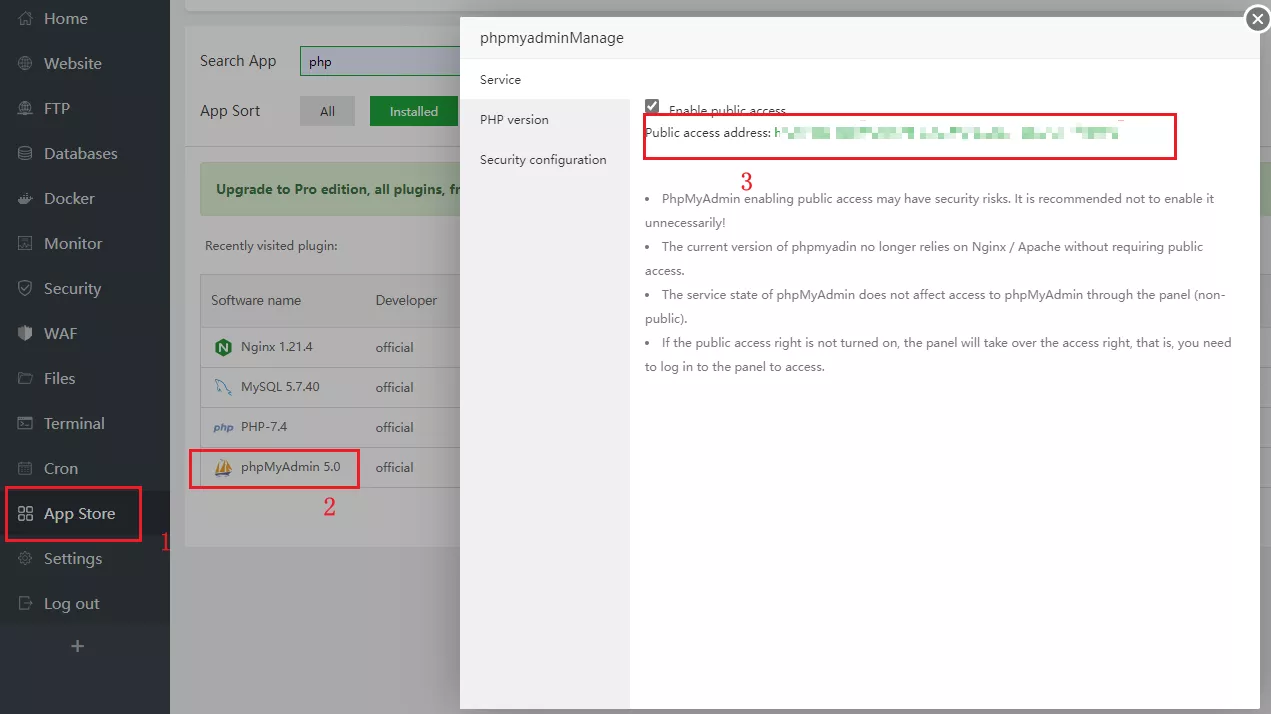The height and width of the screenshot is (714, 1271).
Task: Open the Files folder icon
Action: 26,379
